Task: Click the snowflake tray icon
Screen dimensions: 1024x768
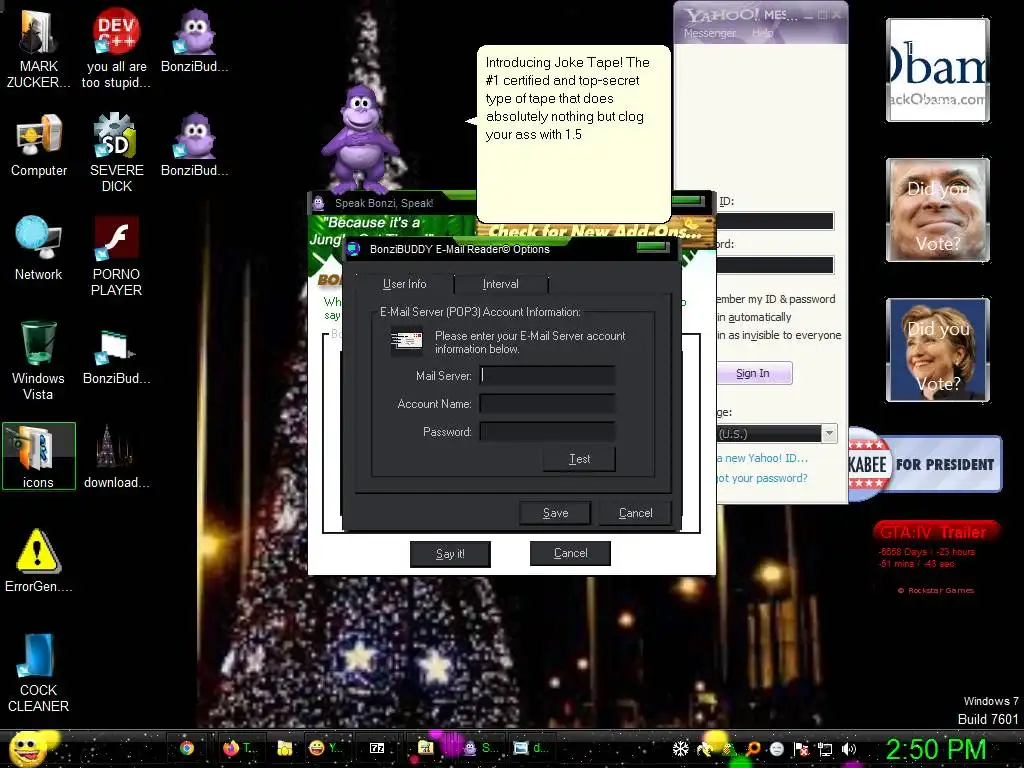Action: click(x=680, y=749)
